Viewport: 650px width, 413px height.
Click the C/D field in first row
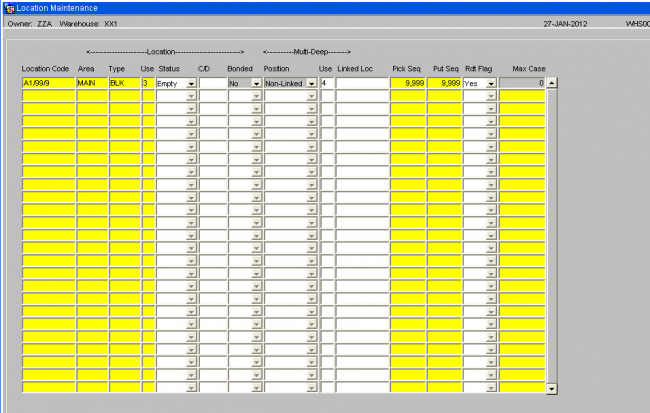[x=213, y=83]
